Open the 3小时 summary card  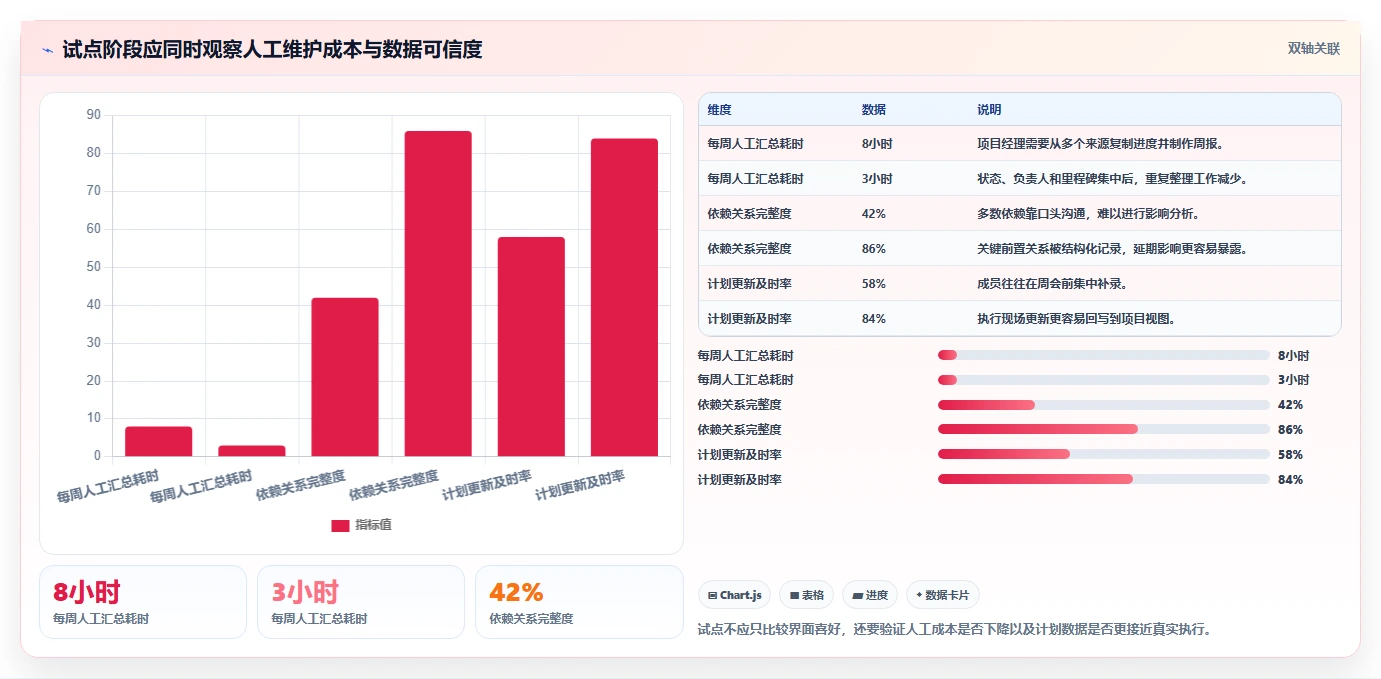[361, 602]
